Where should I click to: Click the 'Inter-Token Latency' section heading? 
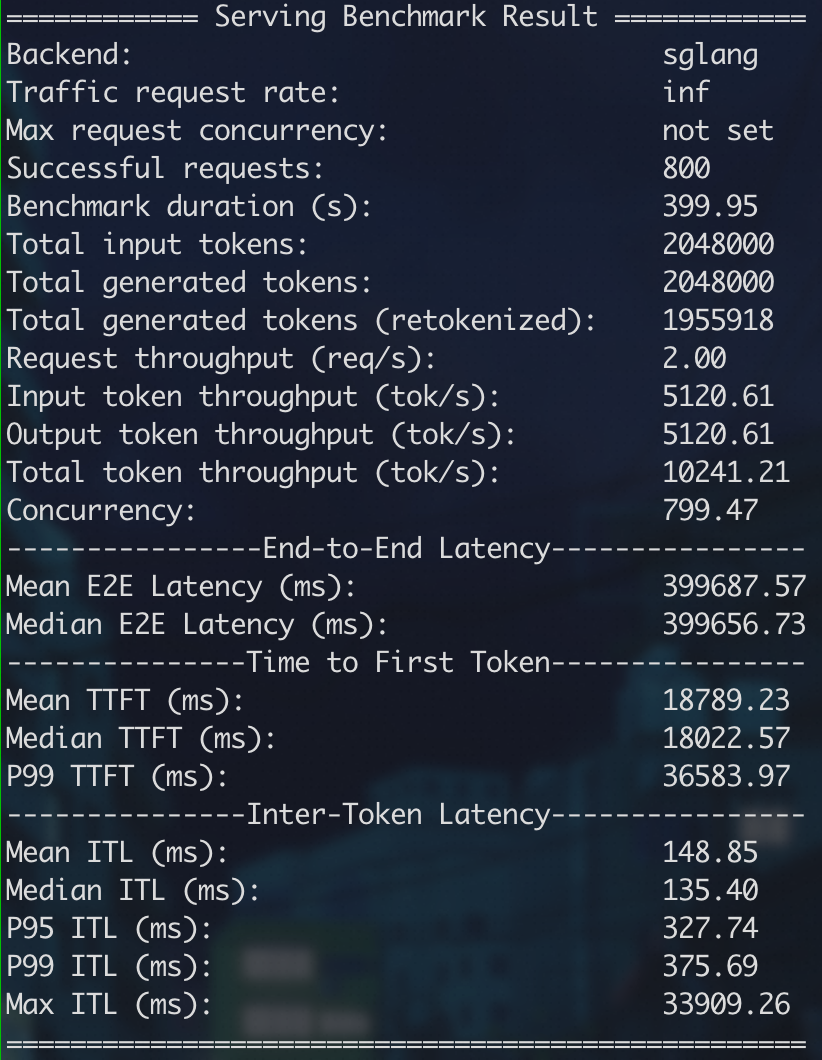tap(398, 815)
